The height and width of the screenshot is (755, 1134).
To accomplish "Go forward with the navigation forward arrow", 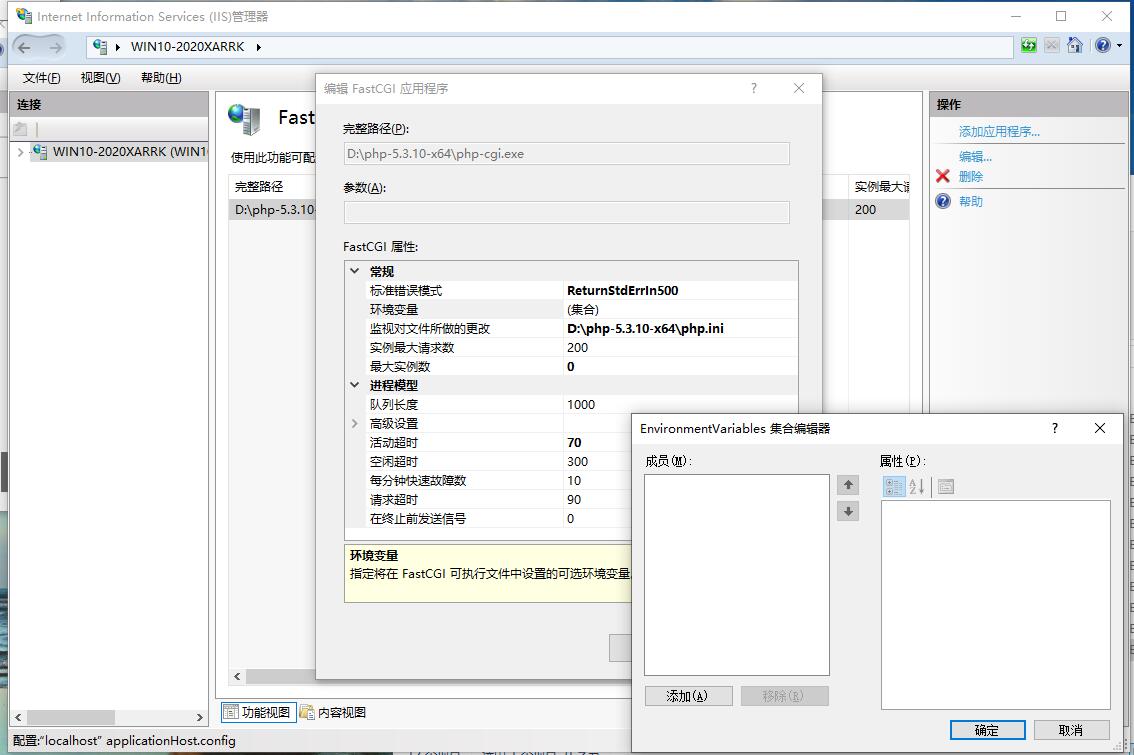I will [x=56, y=47].
